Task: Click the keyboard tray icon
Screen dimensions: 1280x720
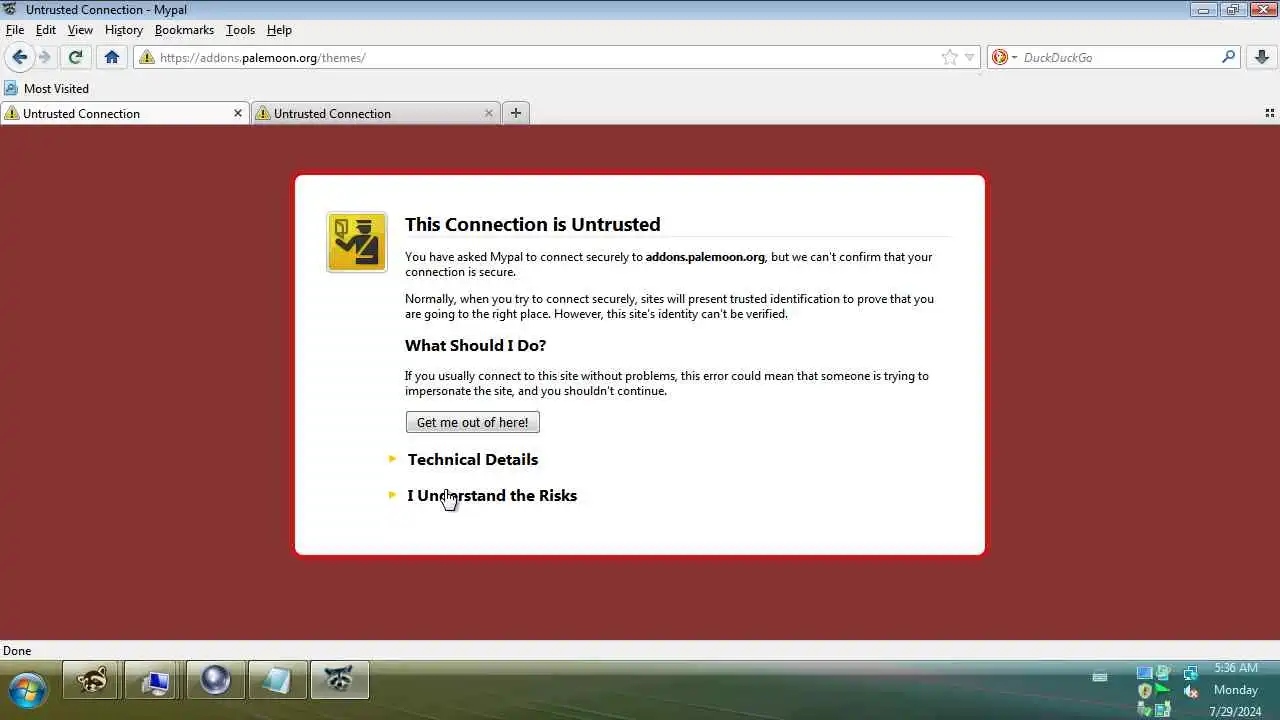Action: click(1100, 677)
